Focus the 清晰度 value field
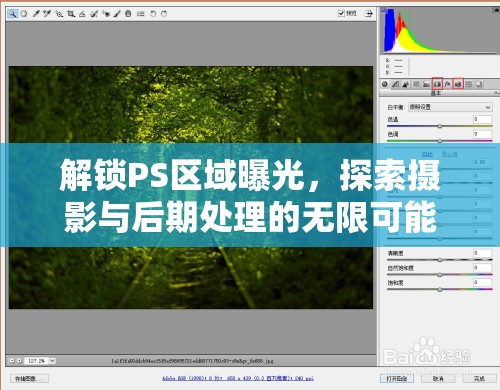 (x=482, y=253)
